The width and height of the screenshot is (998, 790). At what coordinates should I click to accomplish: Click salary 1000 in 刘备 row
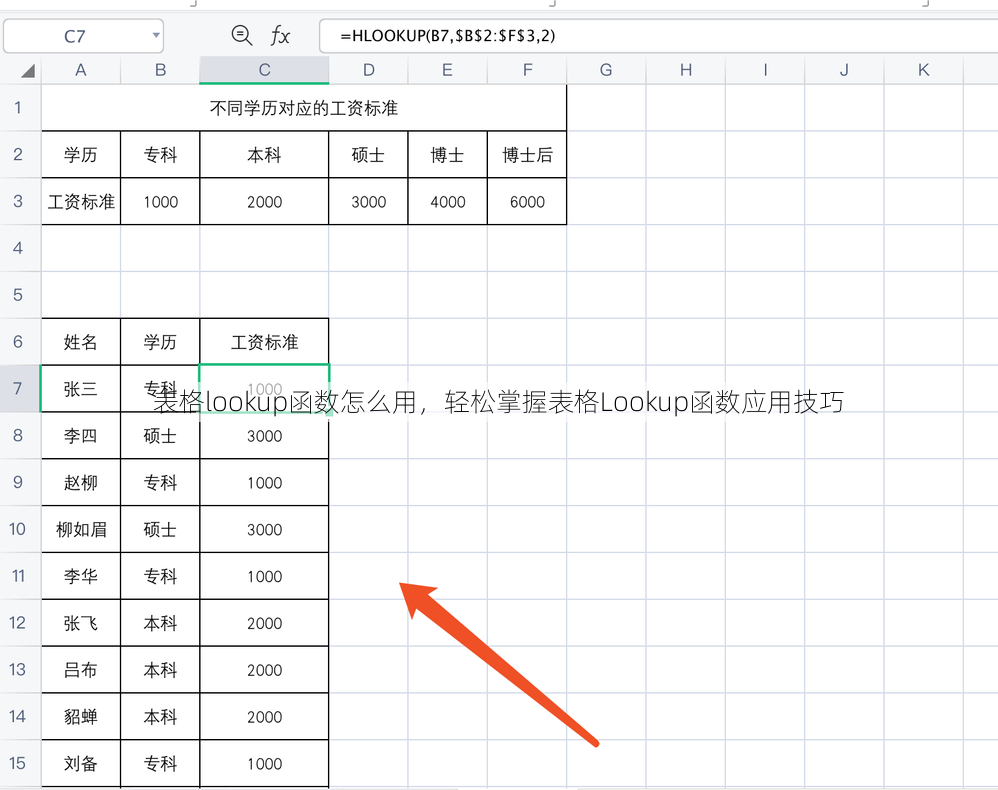264,763
